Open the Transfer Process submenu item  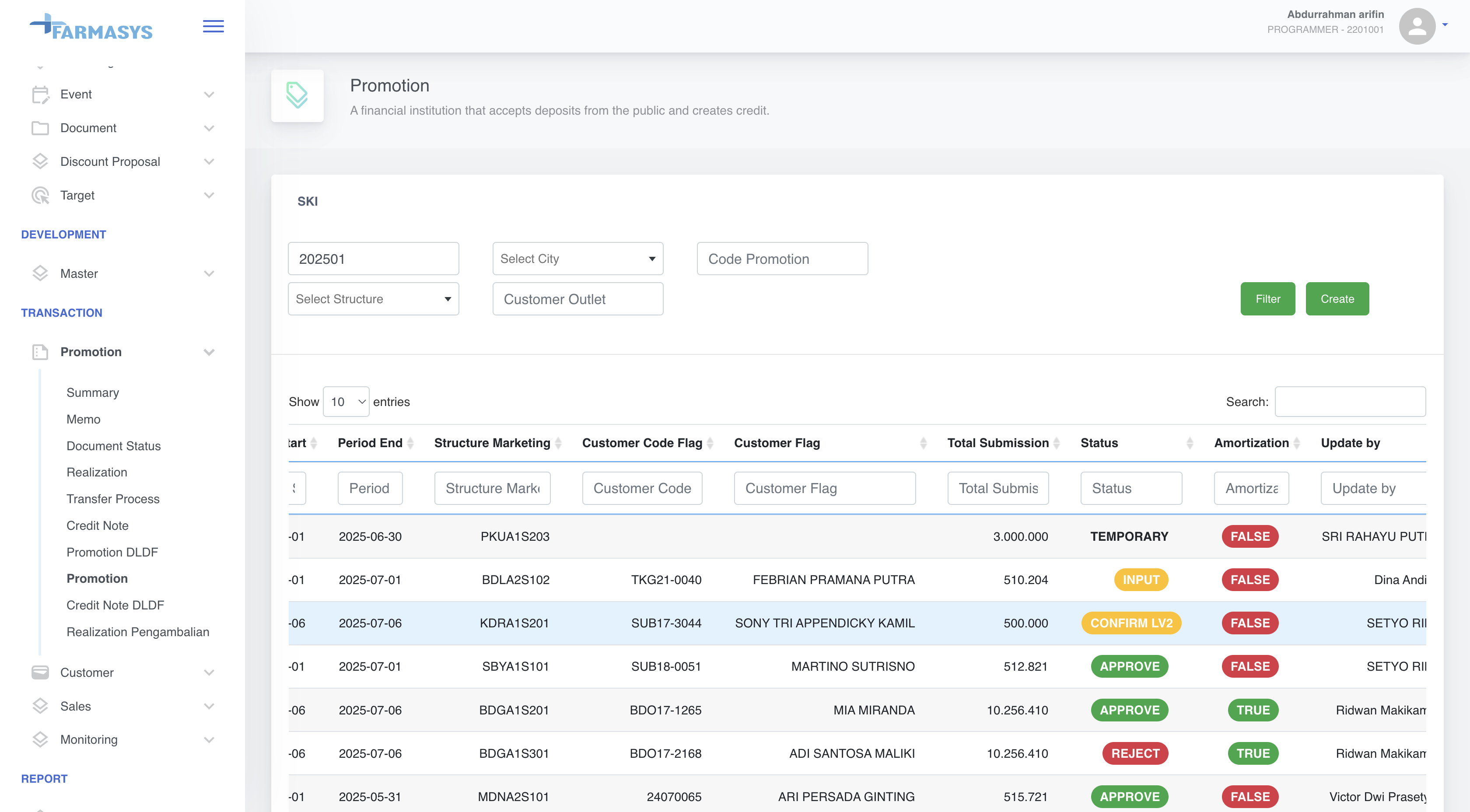[113, 499]
